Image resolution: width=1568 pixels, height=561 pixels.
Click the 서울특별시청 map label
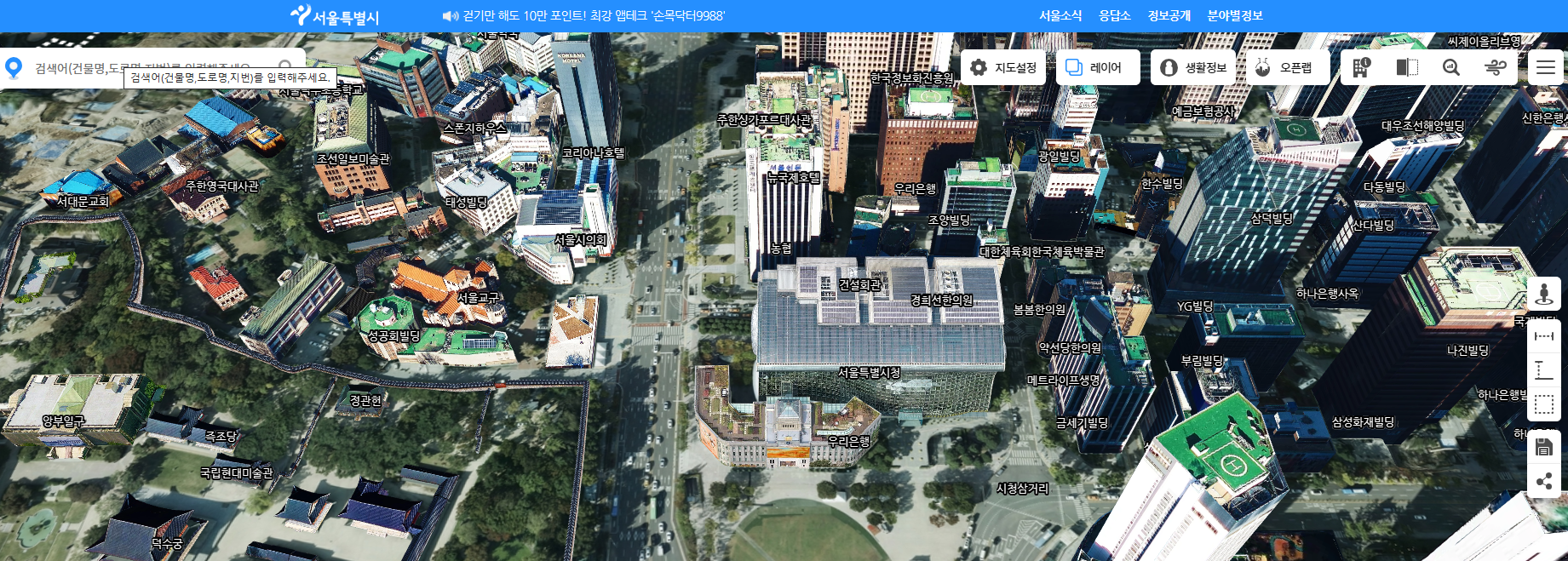(869, 373)
